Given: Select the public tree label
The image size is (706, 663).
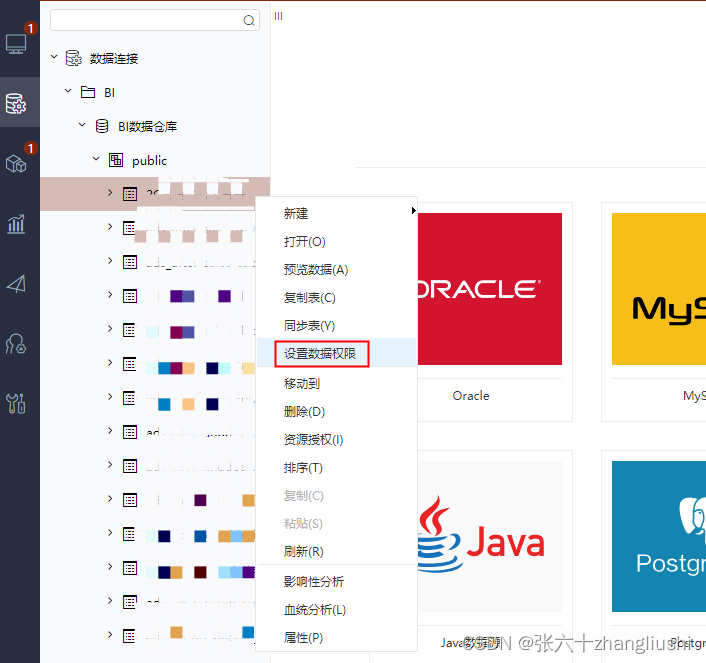Looking at the screenshot, I should click(149, 160).
